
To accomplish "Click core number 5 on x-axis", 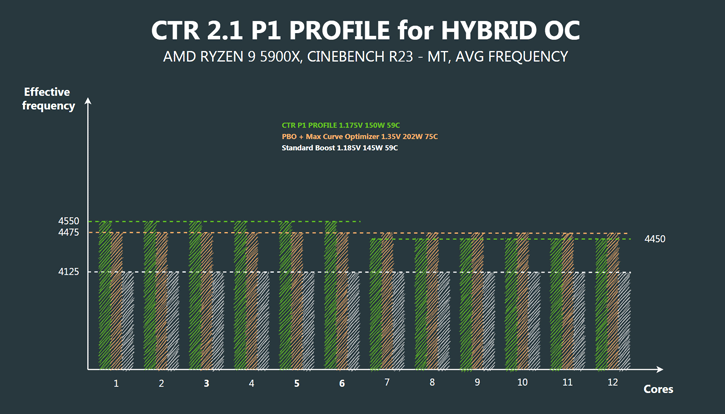I will pyautogui.click(x=296, y=383).
